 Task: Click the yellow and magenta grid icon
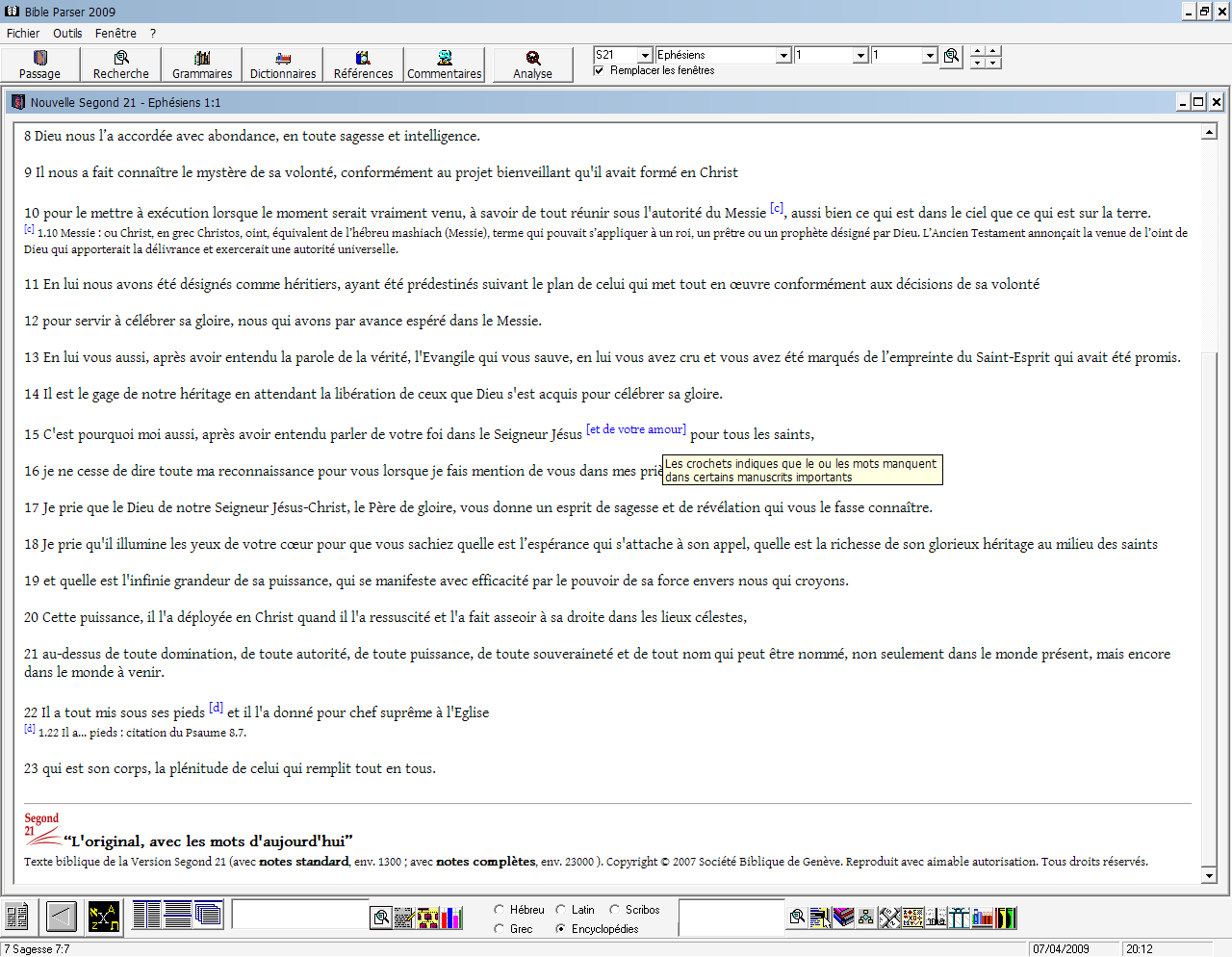pyautogui.click(x=428, y=918)
